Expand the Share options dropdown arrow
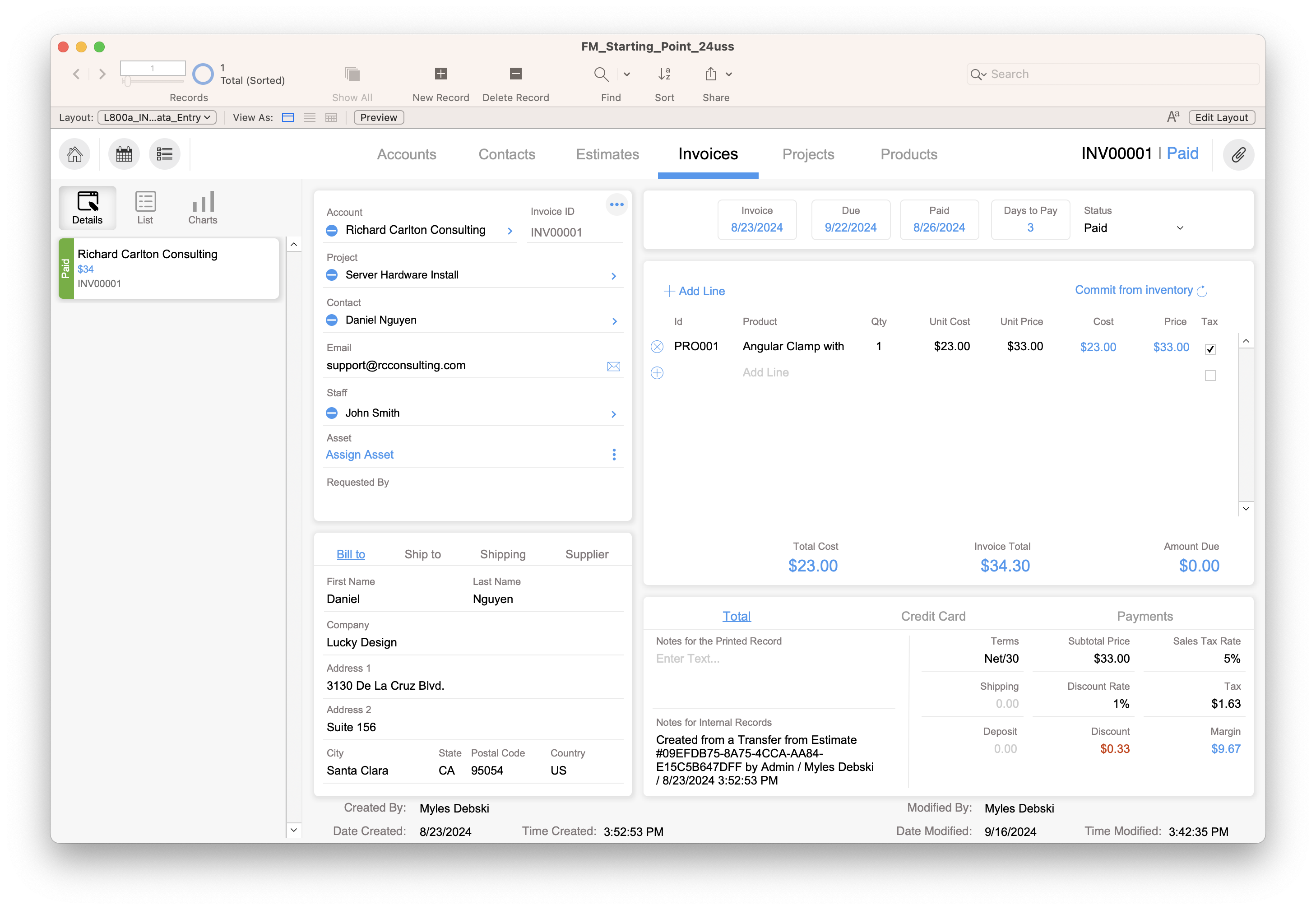 (x=728, y=74)
